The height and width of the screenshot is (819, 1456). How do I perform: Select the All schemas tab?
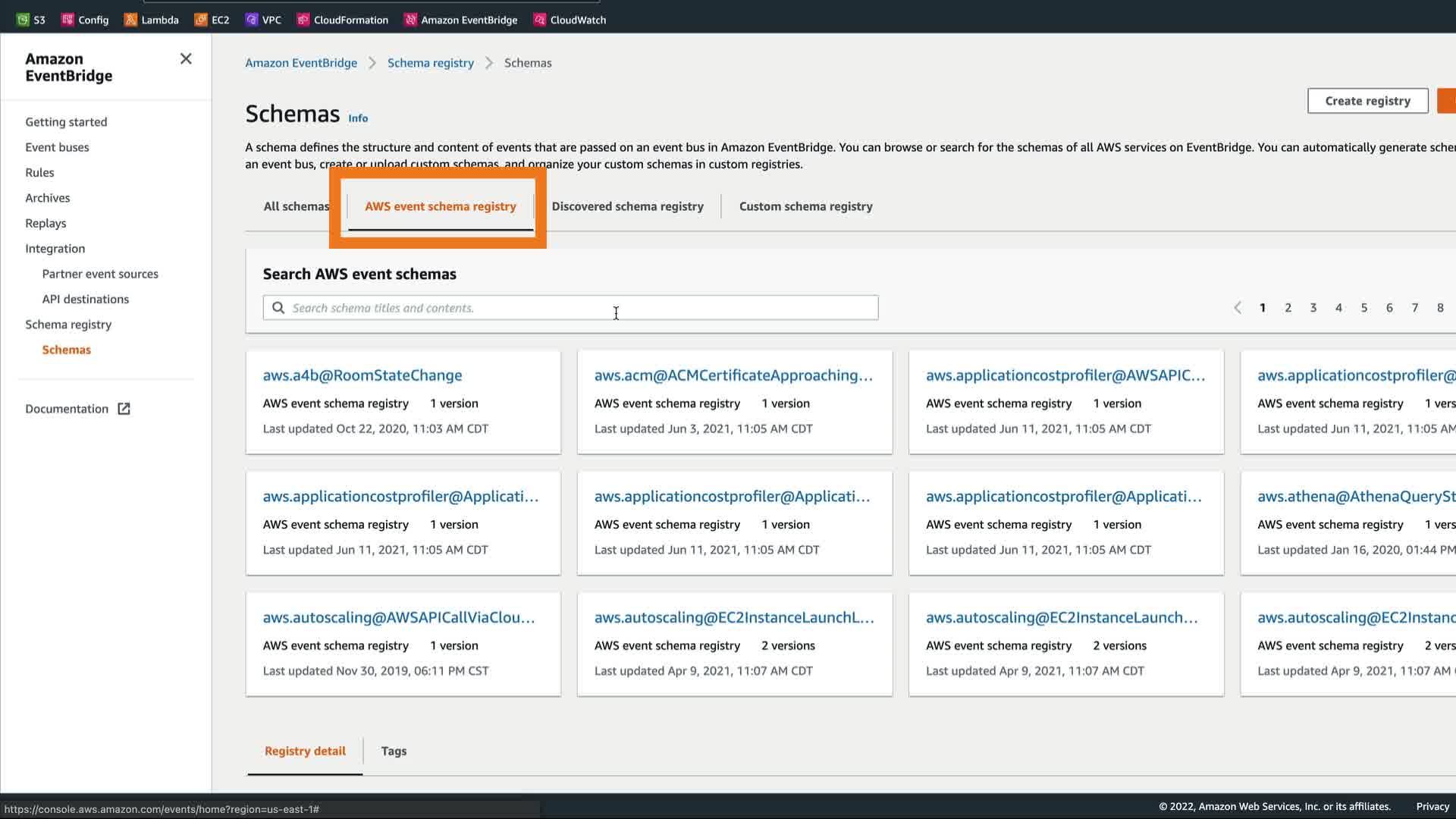point(296,206)
